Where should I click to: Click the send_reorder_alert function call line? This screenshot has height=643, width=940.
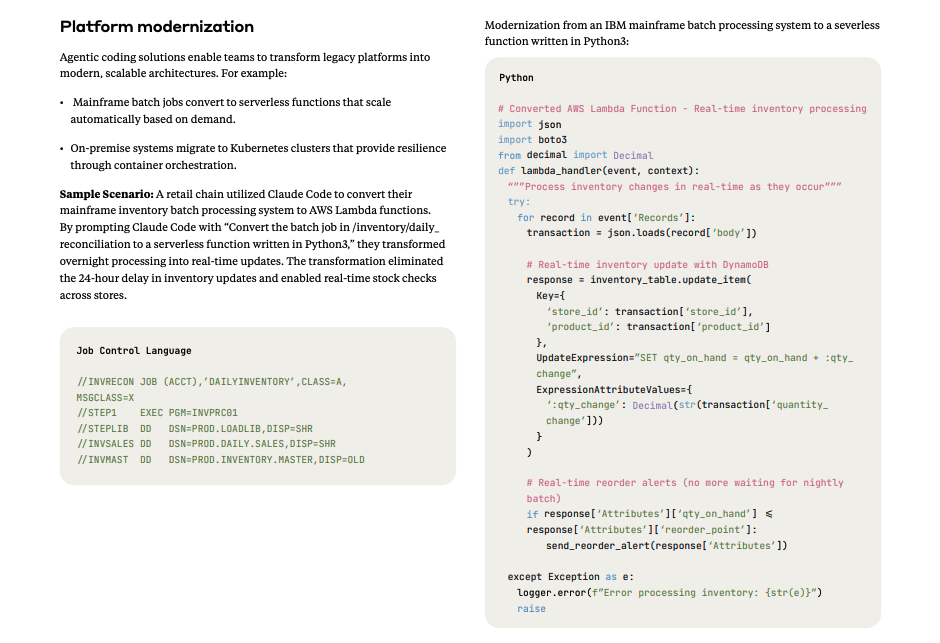click(x=666, y=545)
